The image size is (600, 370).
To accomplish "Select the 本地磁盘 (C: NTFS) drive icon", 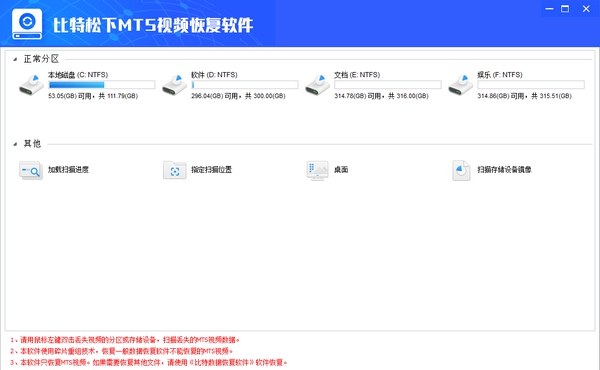I will point(32,85).
